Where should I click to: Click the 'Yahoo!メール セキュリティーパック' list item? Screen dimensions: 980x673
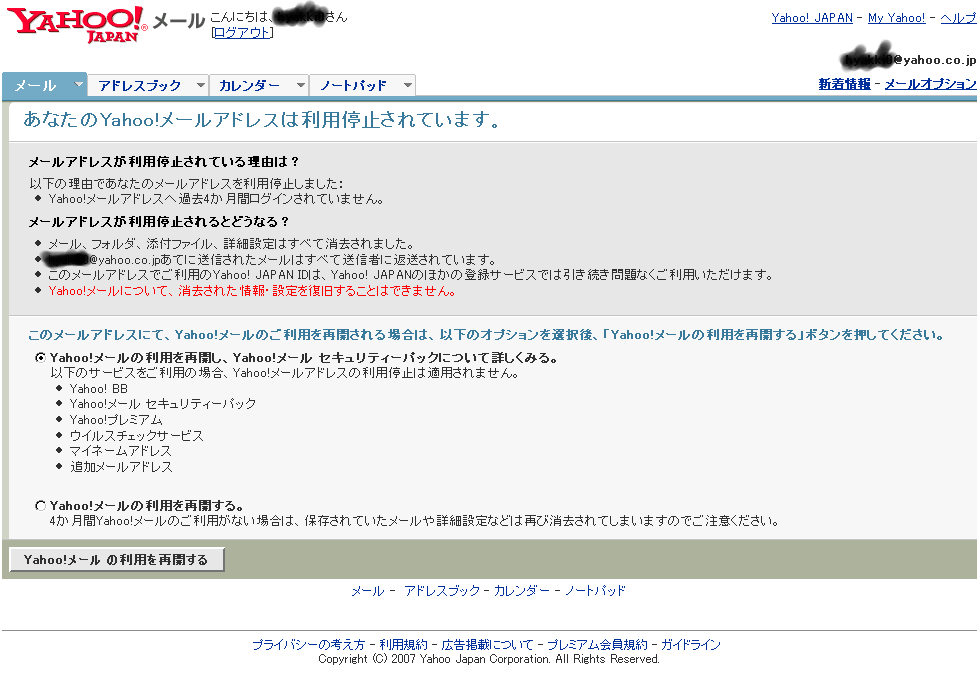pyautogui.click(x=162, y=404)
